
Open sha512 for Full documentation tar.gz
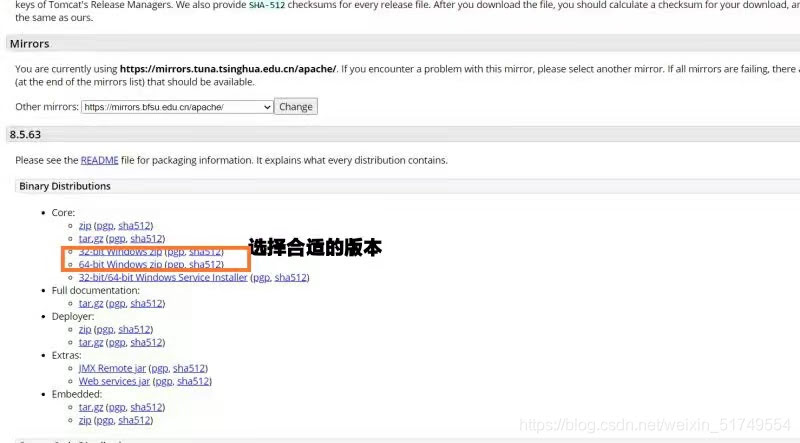[x=147, y=303]
